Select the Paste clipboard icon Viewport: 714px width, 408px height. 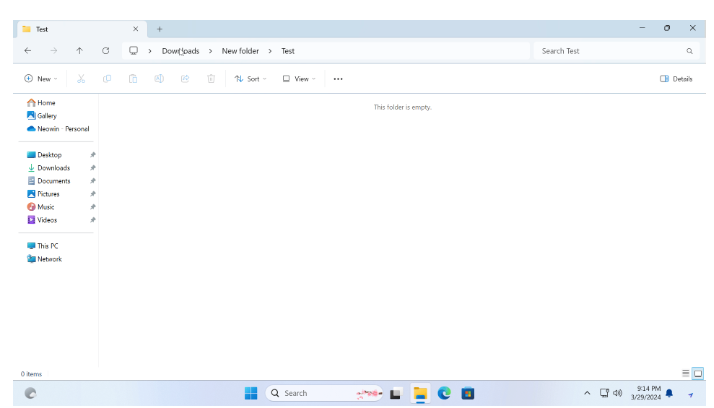[x=133, y=79]
